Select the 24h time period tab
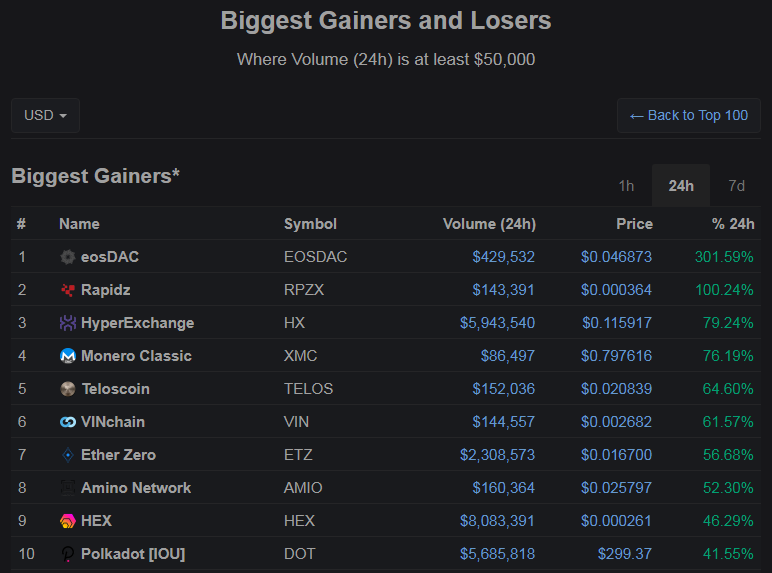The width and height of the screenshot is (772, 573). [681, 186]
